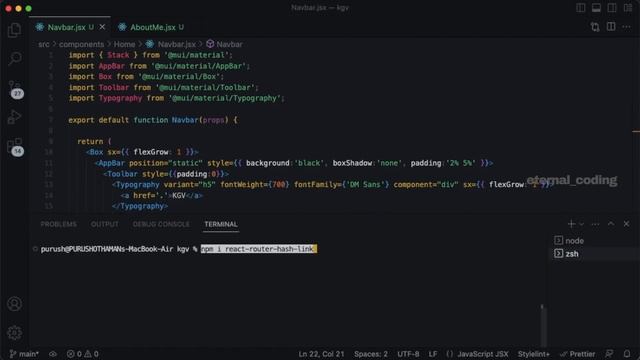Open terminal panel ellipsis more actions
The image size is (640, 360).
tap(596, 224)
